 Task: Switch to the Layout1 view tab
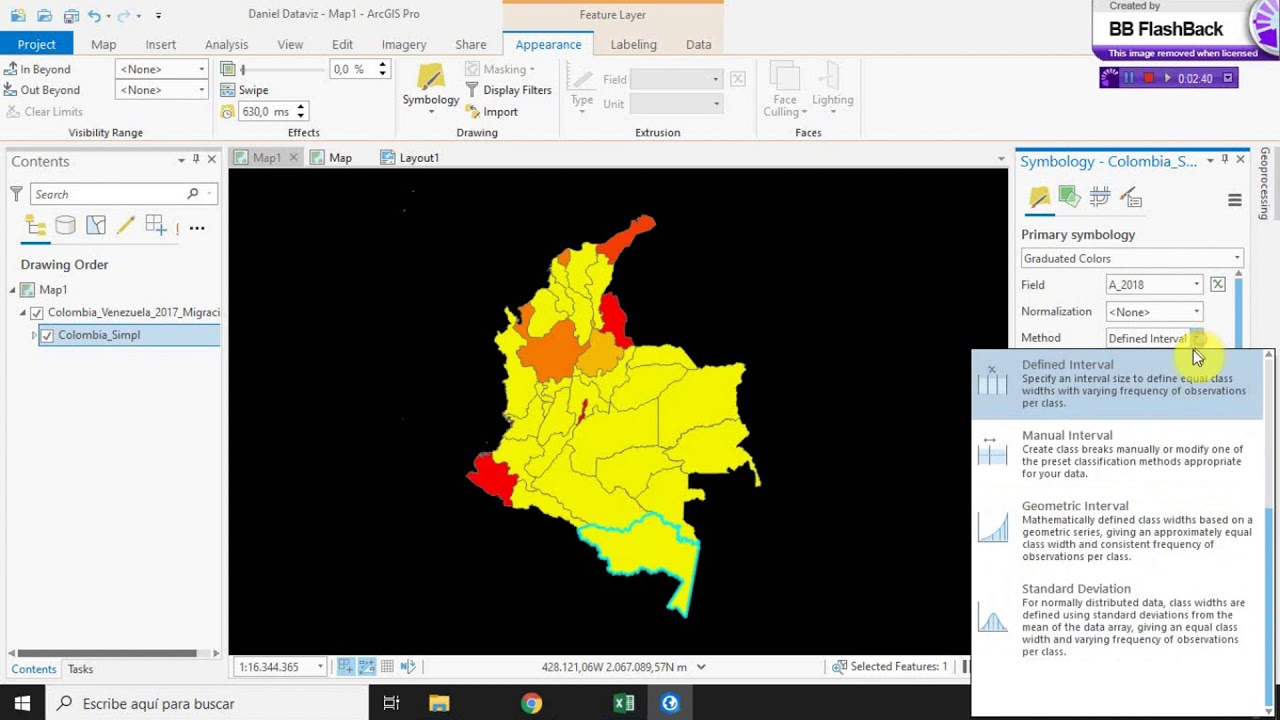click(x=410, y=158)
